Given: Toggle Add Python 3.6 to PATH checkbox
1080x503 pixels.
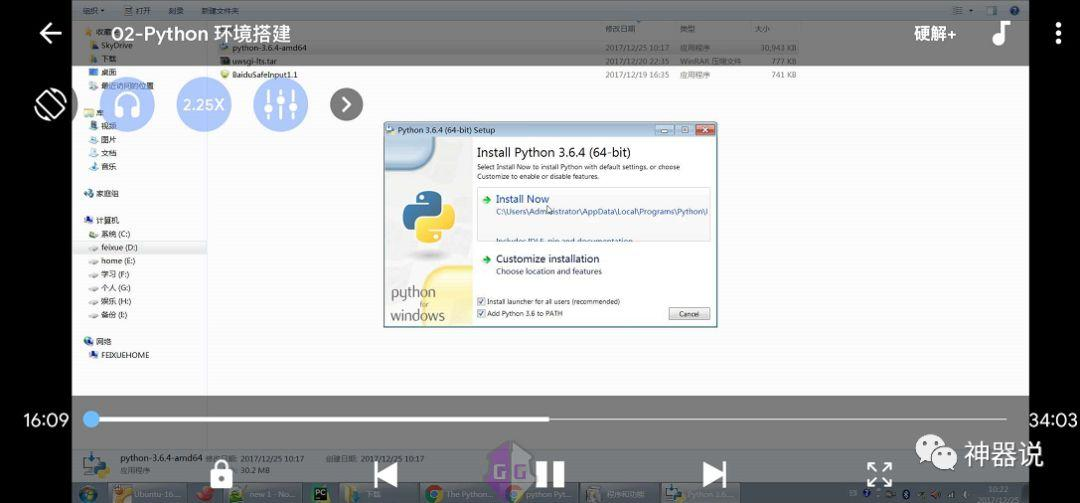Looking at the screenshot, I should click(x=481, y=314).
